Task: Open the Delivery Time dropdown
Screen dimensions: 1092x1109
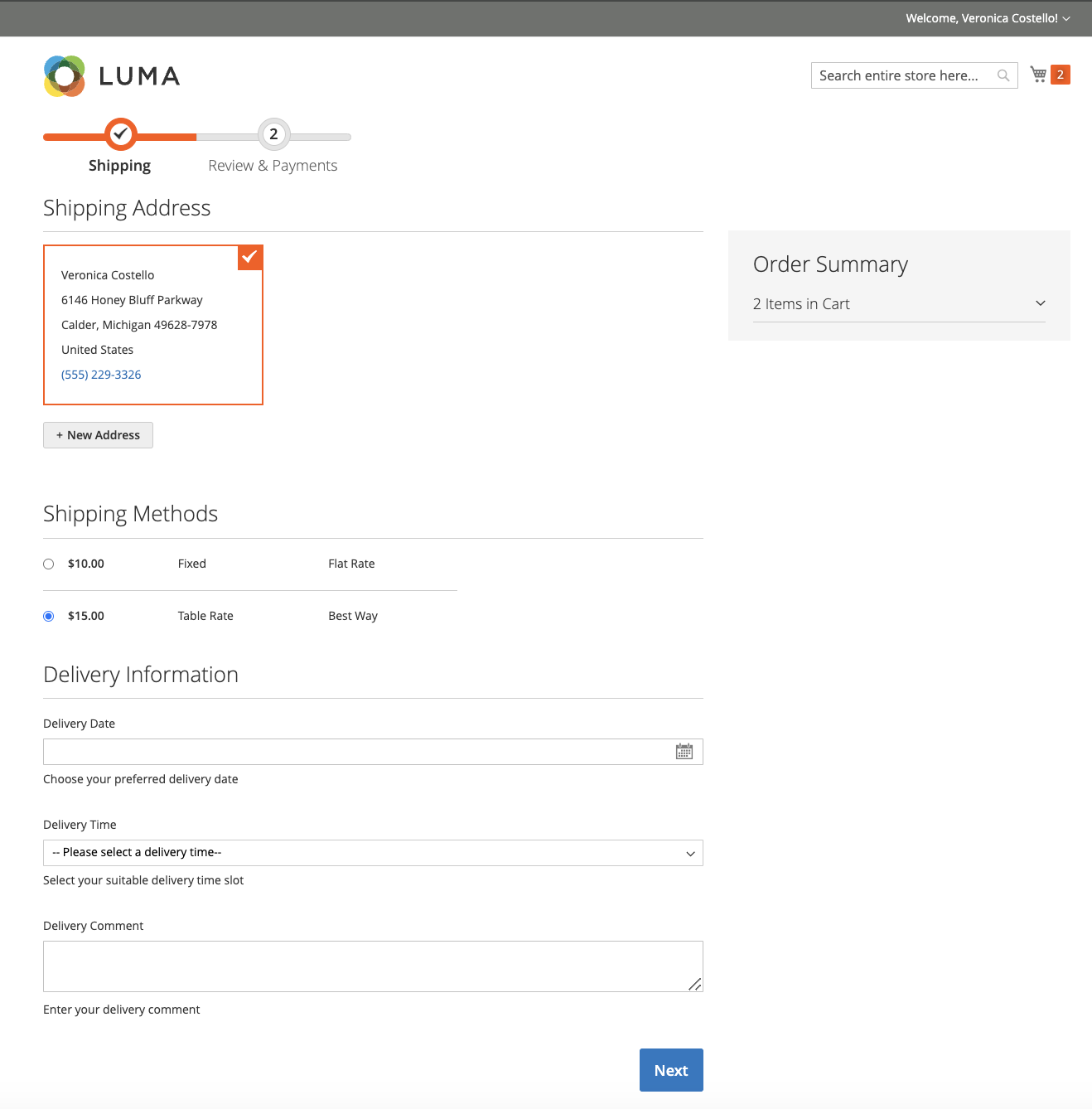Action: coord(373,853)
